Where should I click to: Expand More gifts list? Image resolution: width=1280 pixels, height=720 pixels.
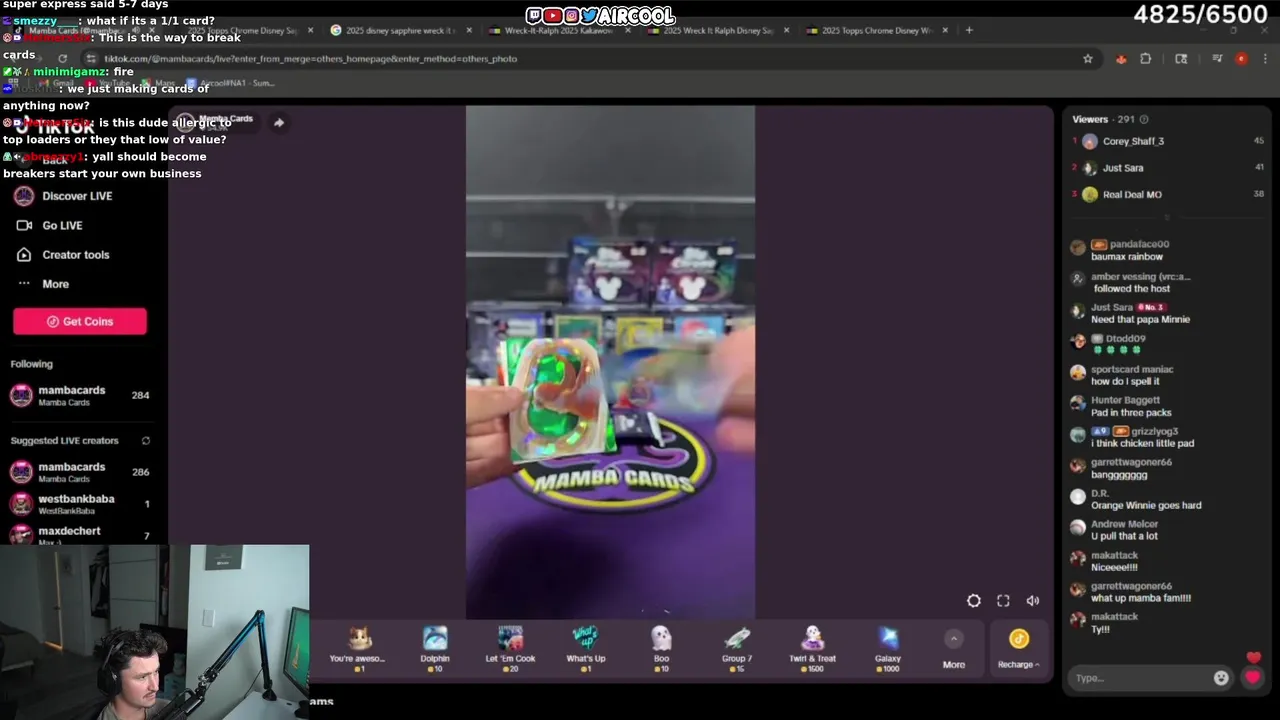(954, 649)
